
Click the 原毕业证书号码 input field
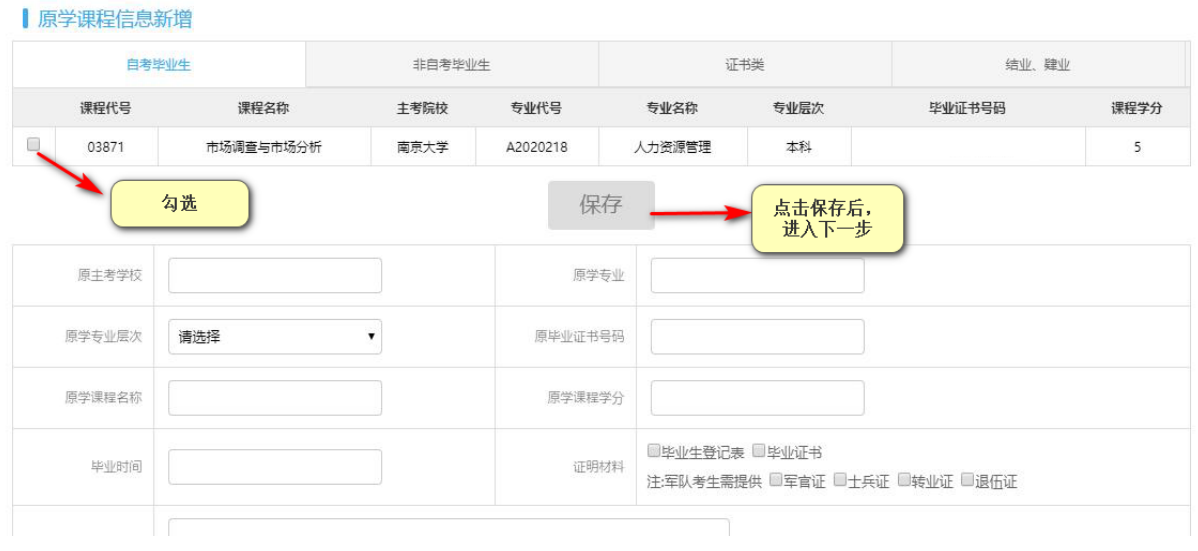tap(757, 337)
